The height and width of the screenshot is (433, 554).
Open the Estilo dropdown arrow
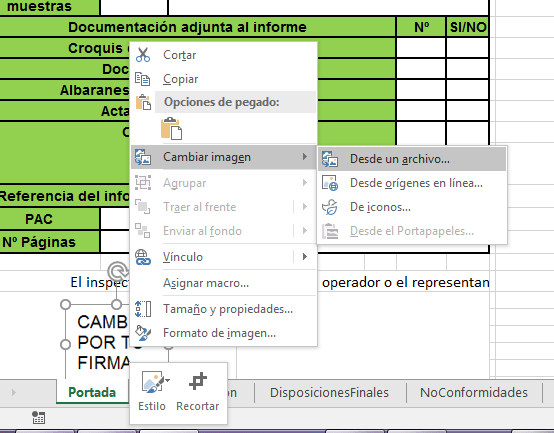[x=167, y=380]
